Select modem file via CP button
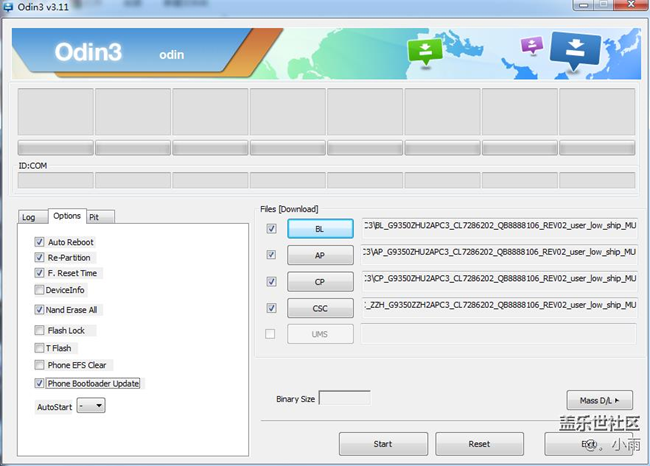The height and width of the screenshot is (466, 650). 320,281
